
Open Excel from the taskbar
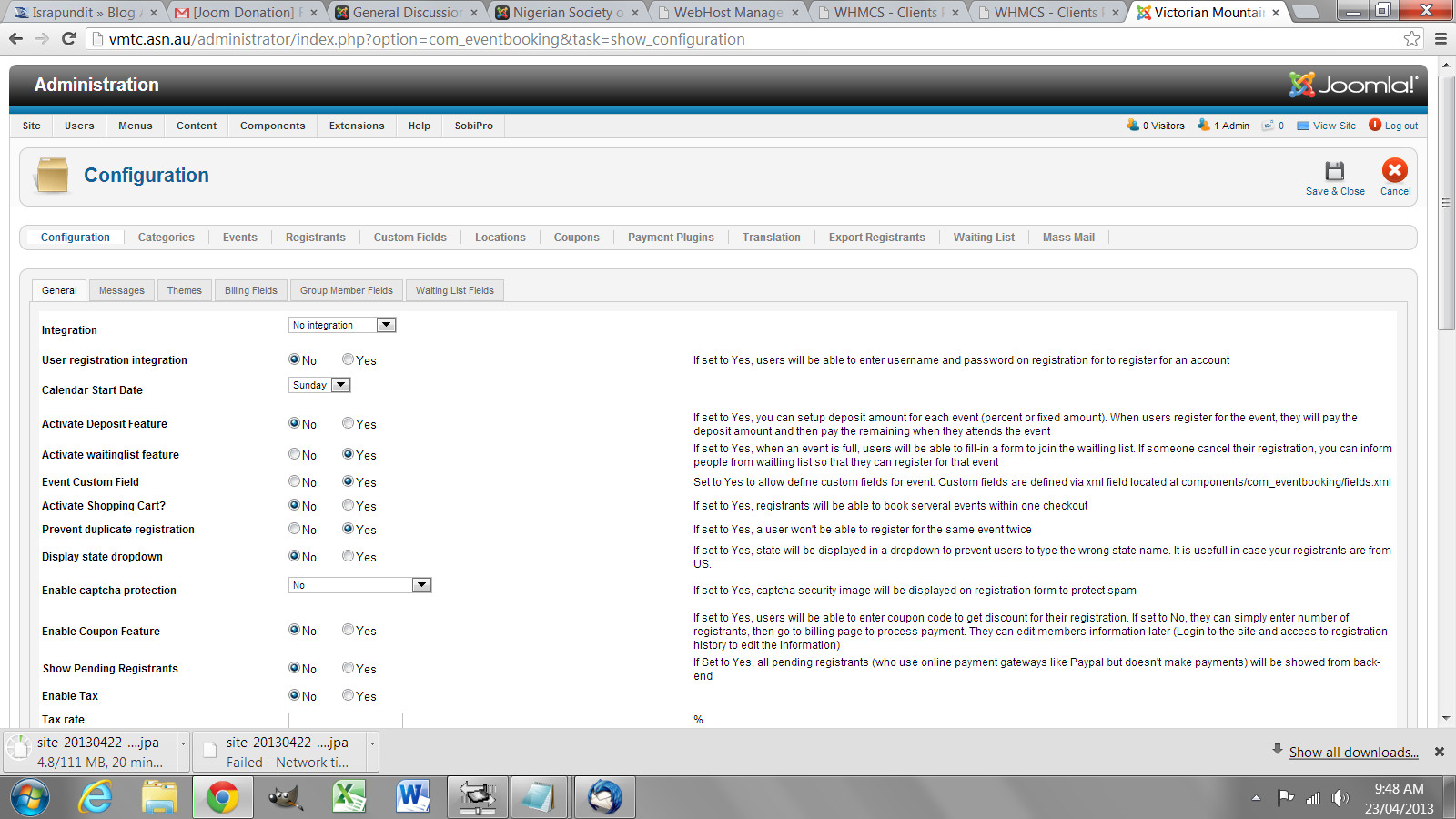(349, 798)
